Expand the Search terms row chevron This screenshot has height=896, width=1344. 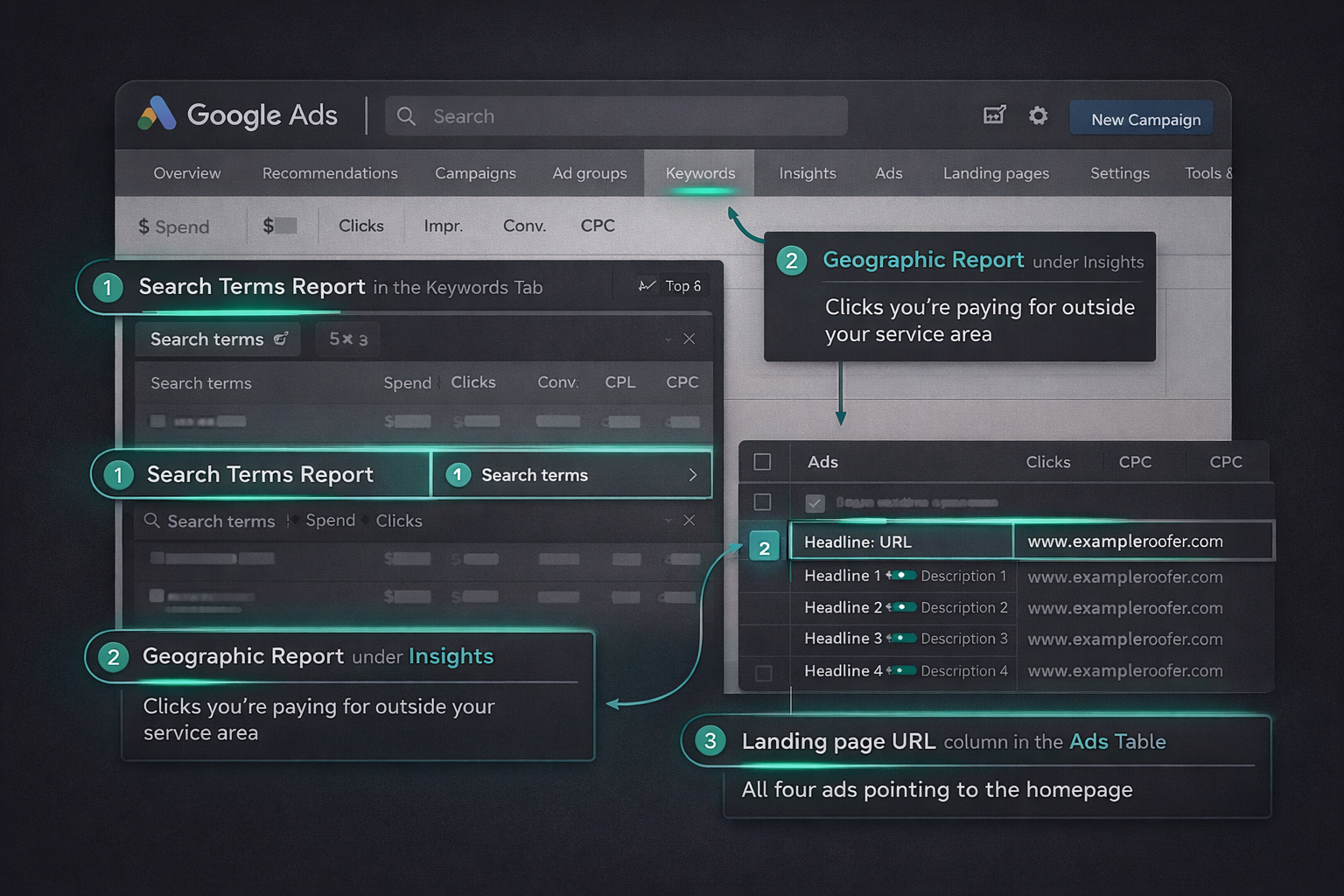point(692,474)
